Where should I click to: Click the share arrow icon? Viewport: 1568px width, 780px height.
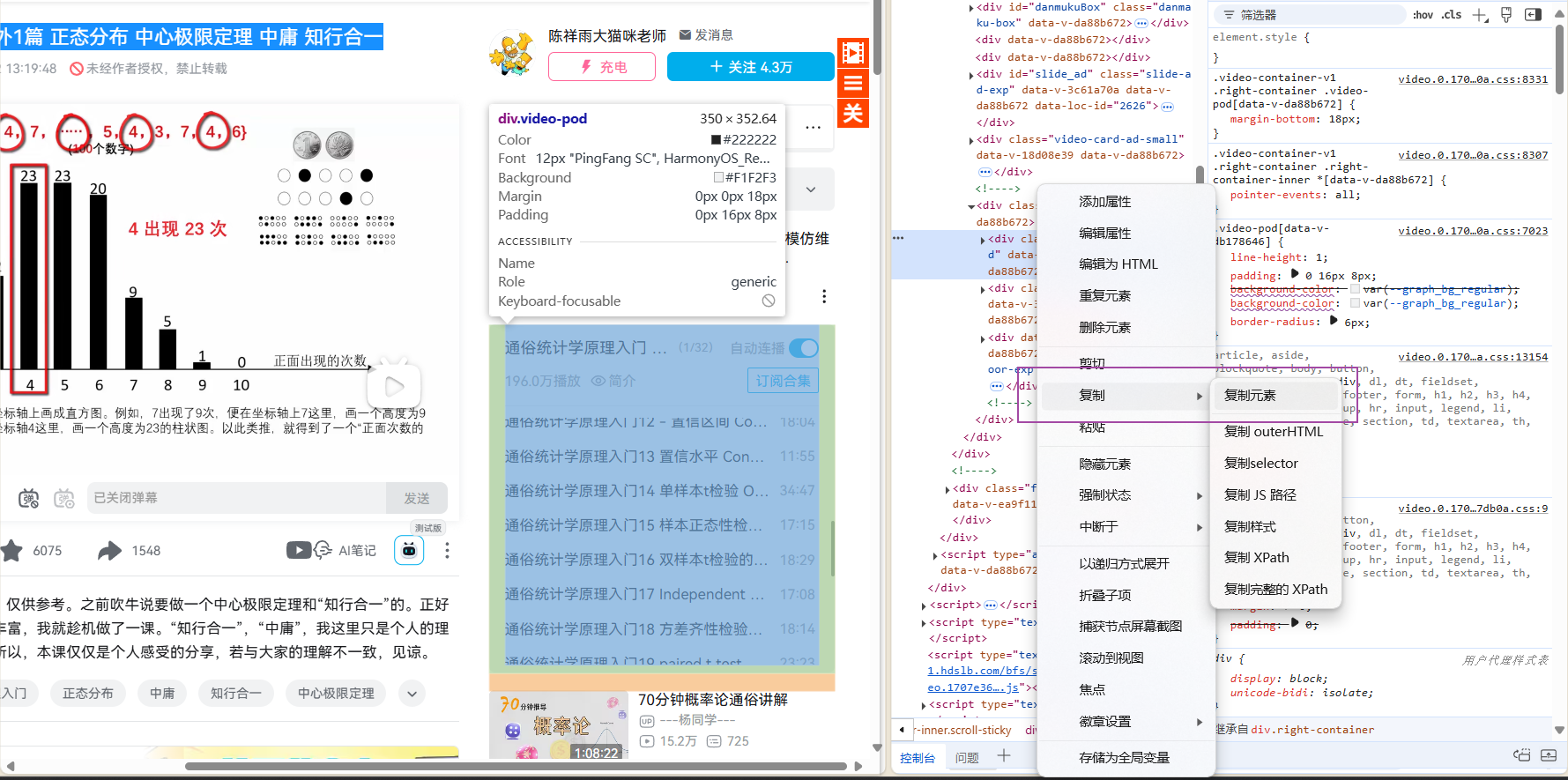pyautogui.click(x=109, y=551)
